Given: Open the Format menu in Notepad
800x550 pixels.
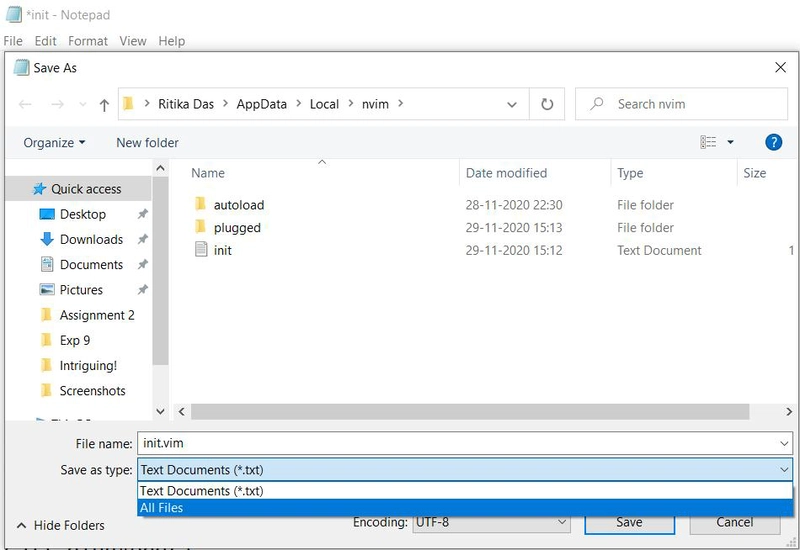Looking at the screenshot, I should tap(88, 41).
